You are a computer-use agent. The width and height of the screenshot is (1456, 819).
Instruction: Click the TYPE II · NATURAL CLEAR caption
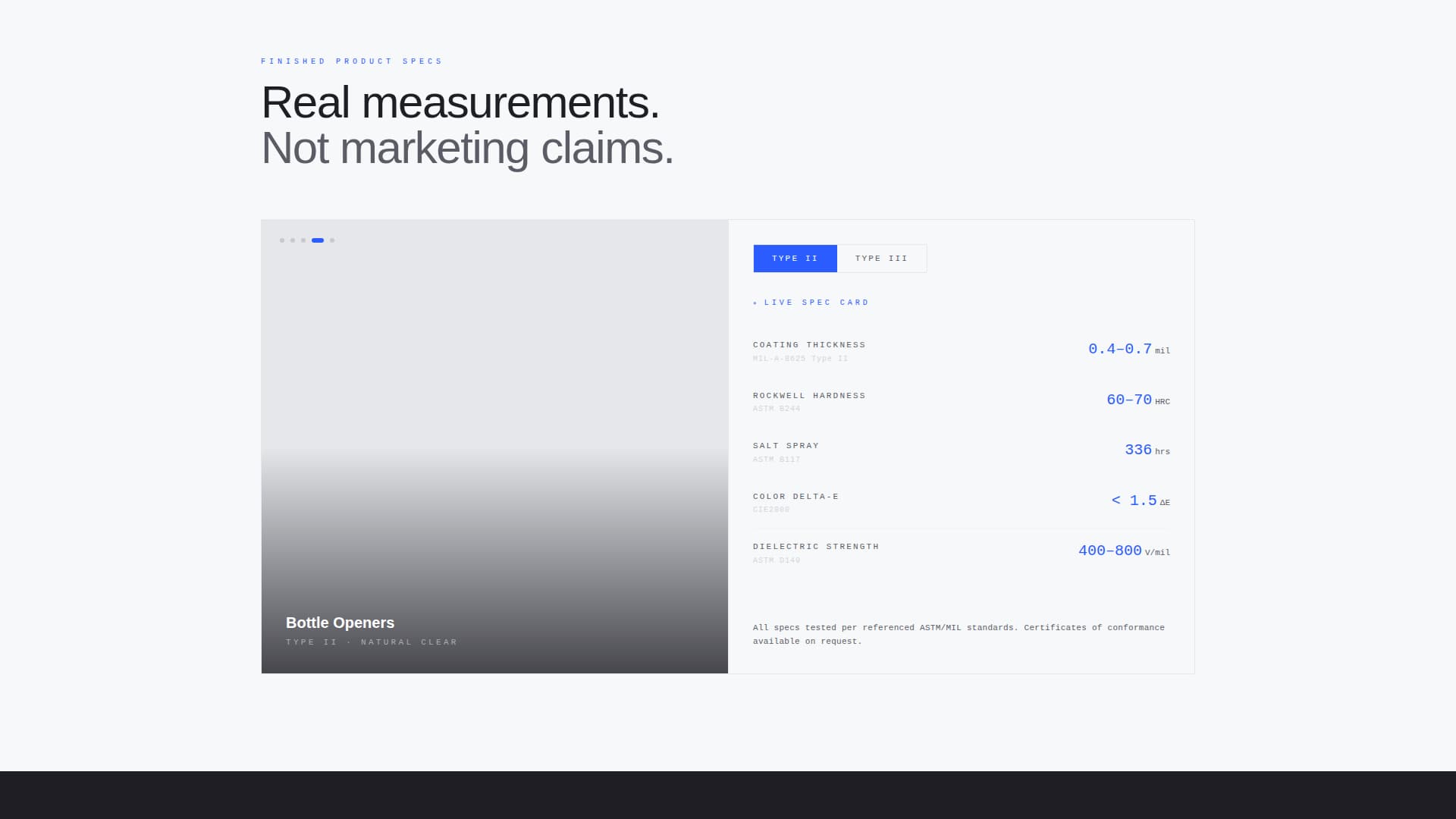pyautogui.click(x=371, y=642)
